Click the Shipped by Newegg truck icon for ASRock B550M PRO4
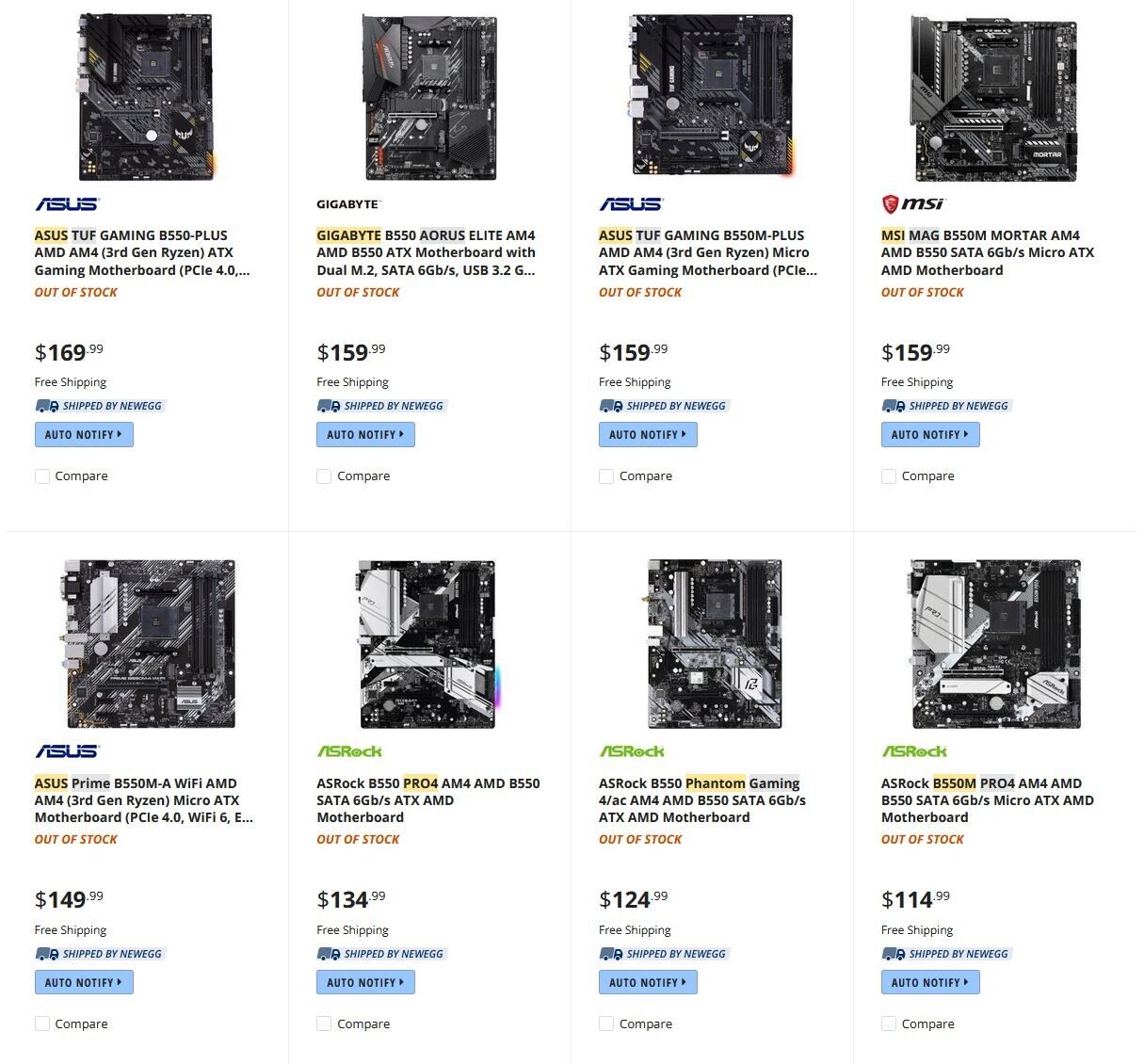 click(893, 954)
